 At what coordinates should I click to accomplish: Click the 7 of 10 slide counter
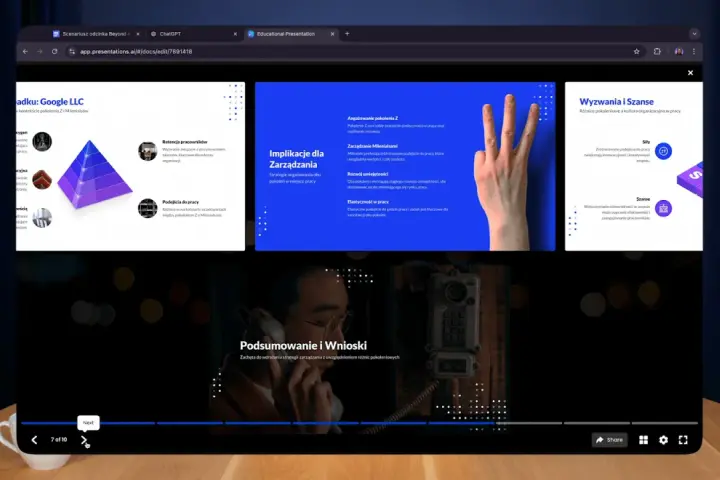pos(59,440)
